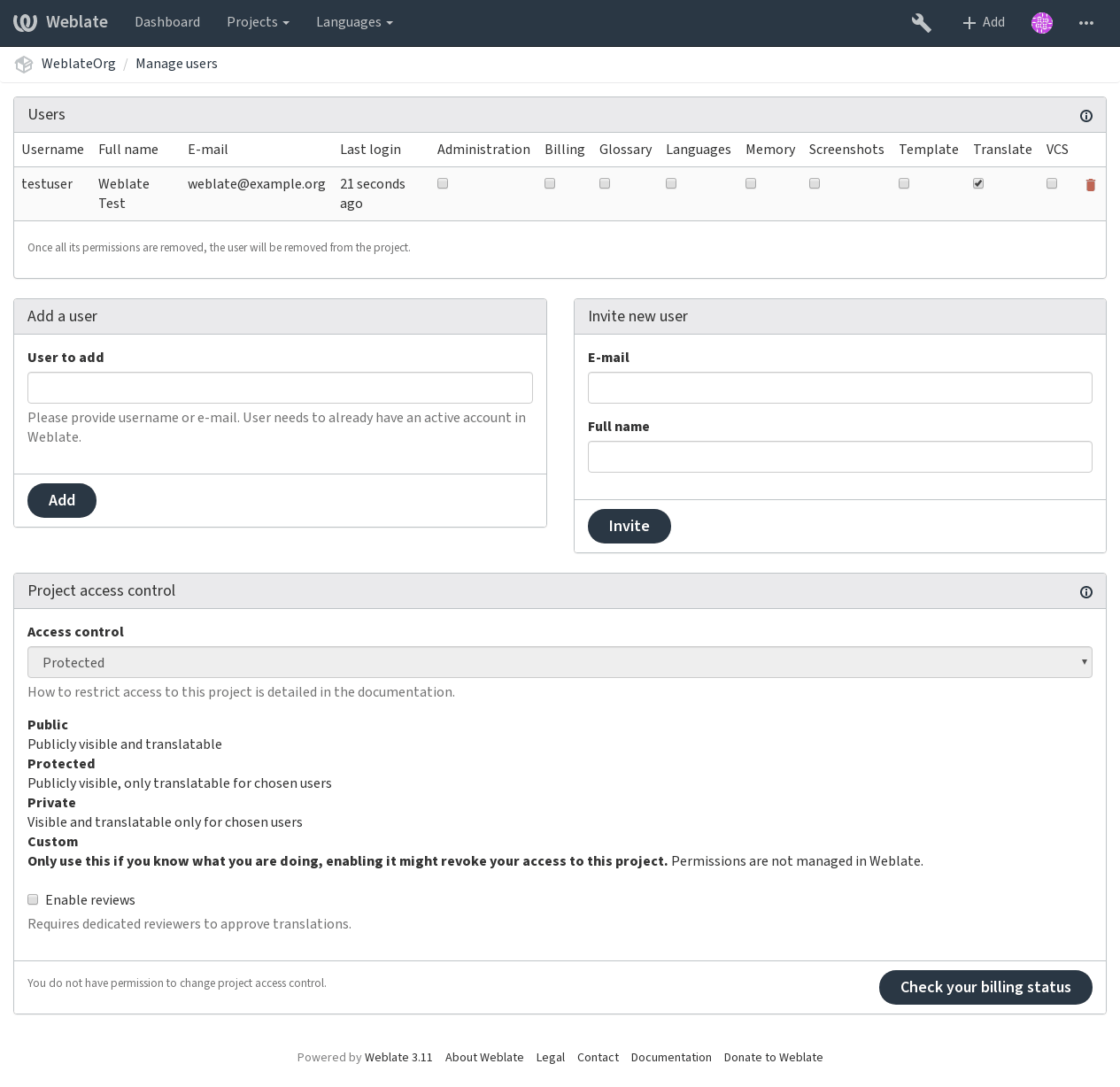Click the Weblate logo icon
This screenshot has width=1120, height=1087.
click(x=25, y=22)
